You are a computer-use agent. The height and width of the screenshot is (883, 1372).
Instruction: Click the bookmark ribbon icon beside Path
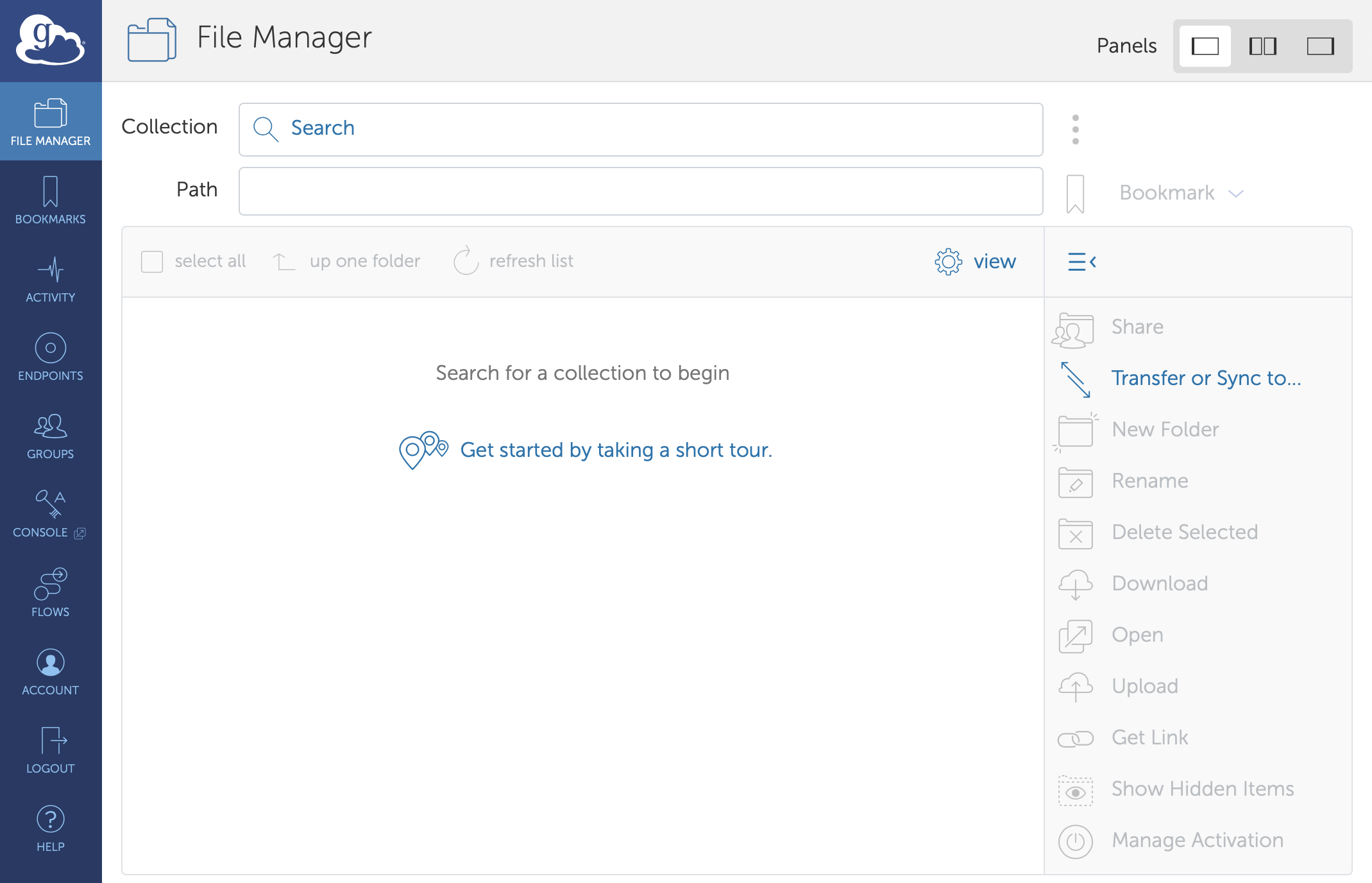pyautogui.click(x=1076, y=193)
